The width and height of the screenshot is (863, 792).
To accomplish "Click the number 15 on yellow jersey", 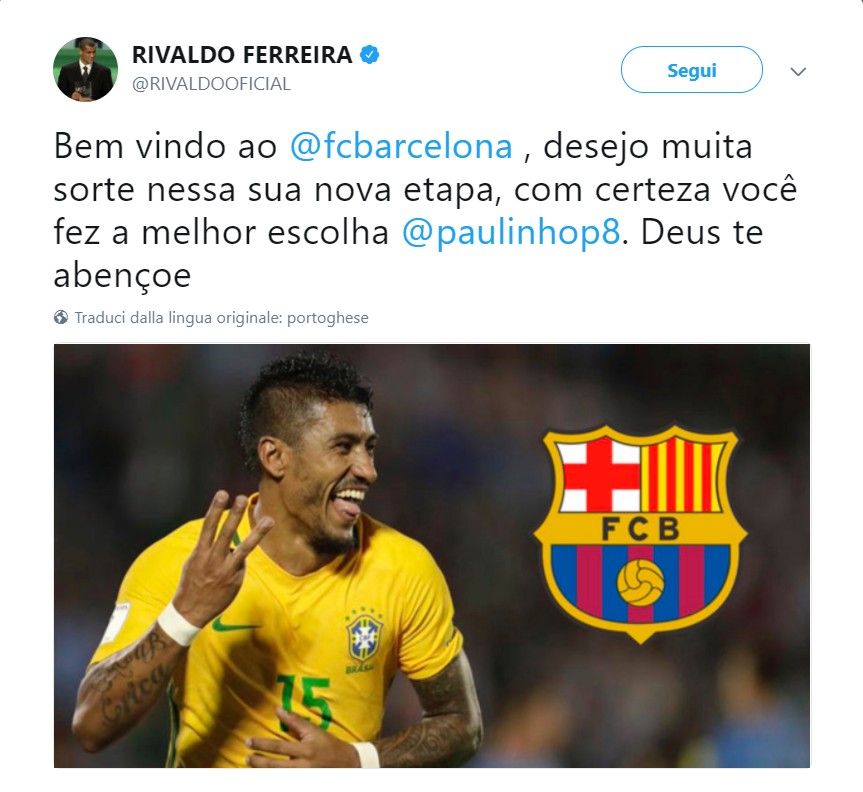I will (304, 701).
